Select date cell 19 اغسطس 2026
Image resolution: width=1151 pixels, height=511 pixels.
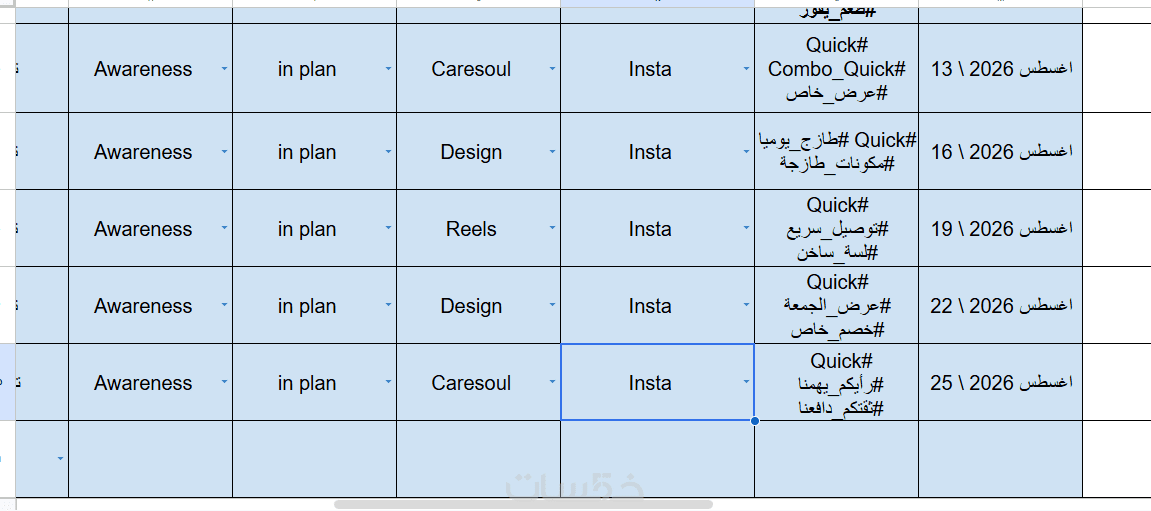pos(1001,228)
